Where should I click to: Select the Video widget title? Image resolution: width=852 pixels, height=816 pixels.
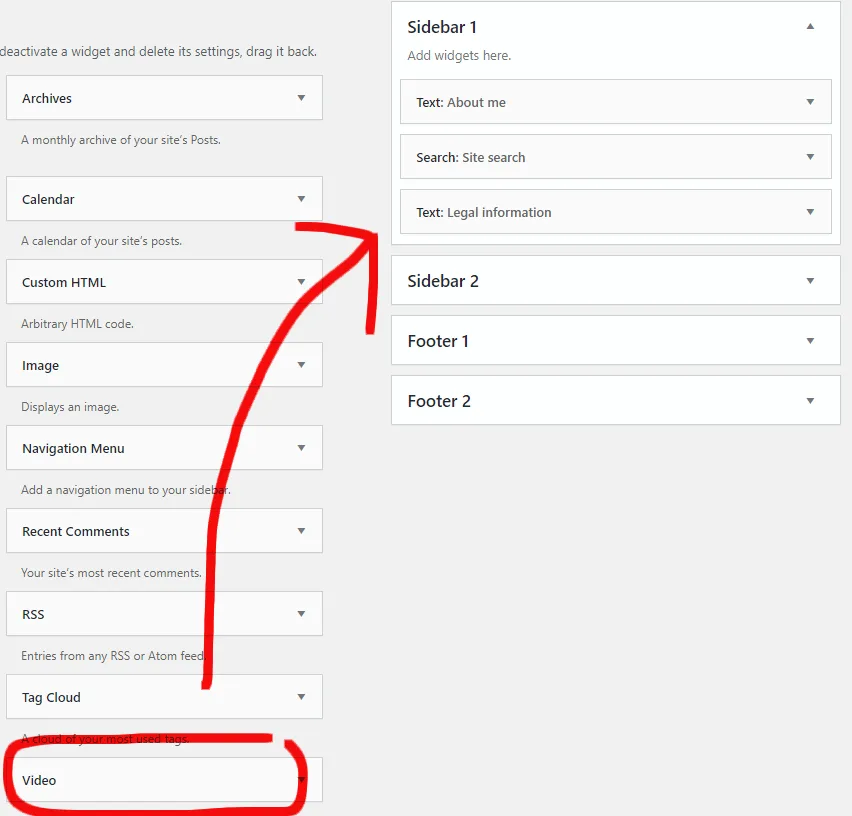[39, 780]
